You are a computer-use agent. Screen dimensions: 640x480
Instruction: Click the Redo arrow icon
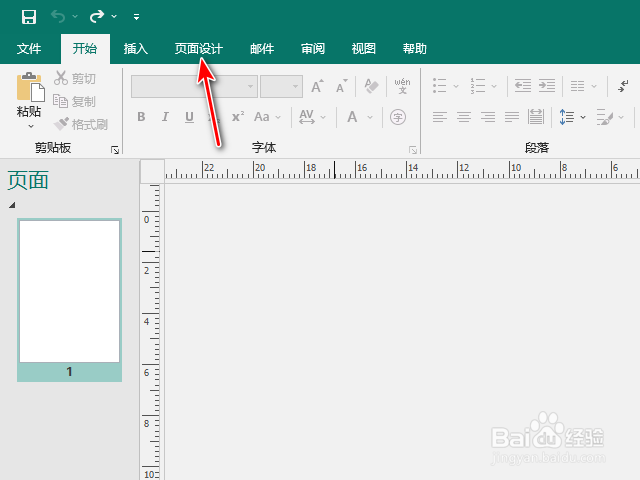click(97, 17)
